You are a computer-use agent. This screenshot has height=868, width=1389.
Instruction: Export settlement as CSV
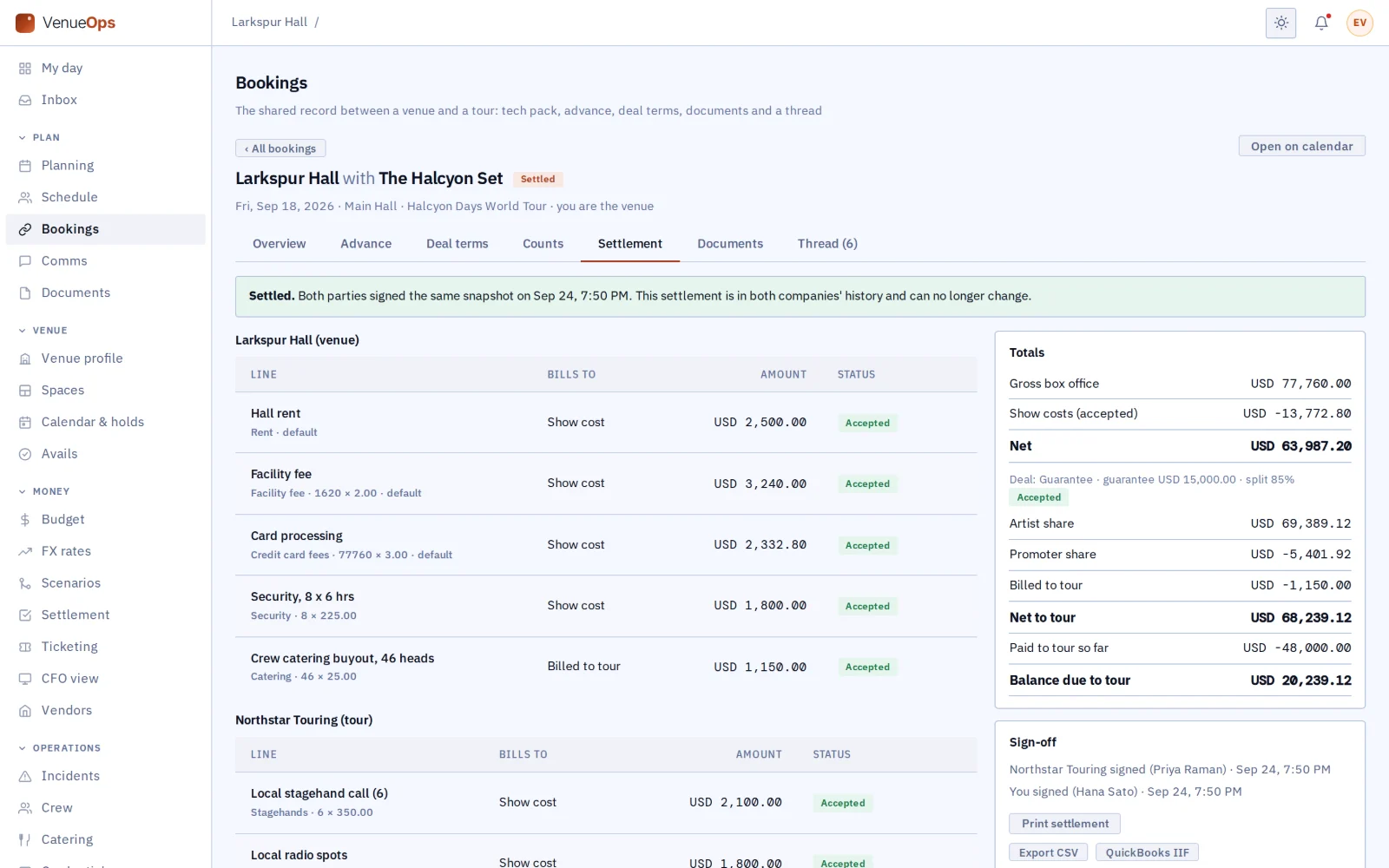[x=1048, y=852]
